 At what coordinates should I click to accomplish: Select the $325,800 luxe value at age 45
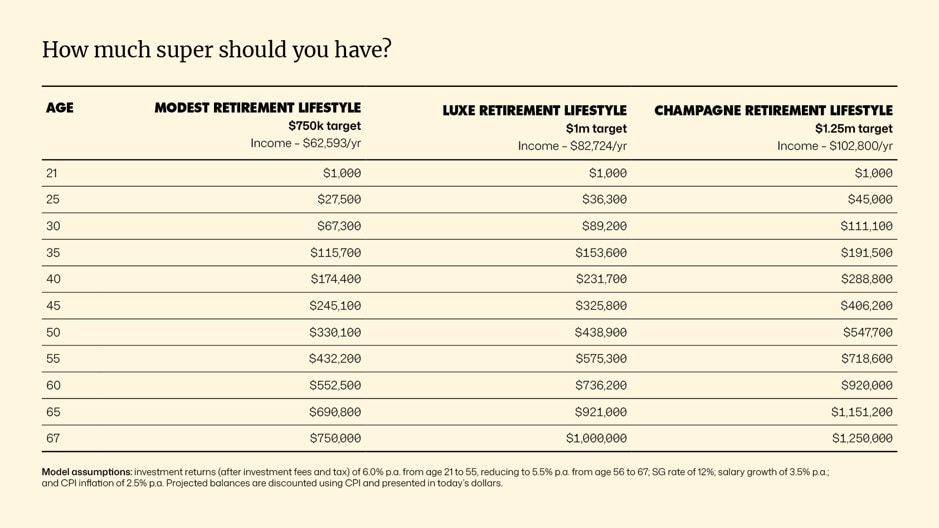601,306
